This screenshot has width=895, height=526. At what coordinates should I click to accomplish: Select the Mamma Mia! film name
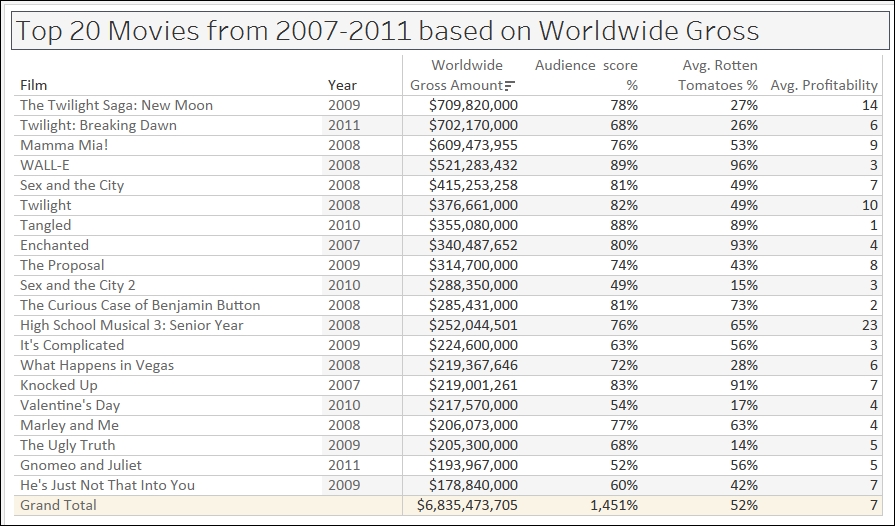pyautogui.click(x=64, y=145)
